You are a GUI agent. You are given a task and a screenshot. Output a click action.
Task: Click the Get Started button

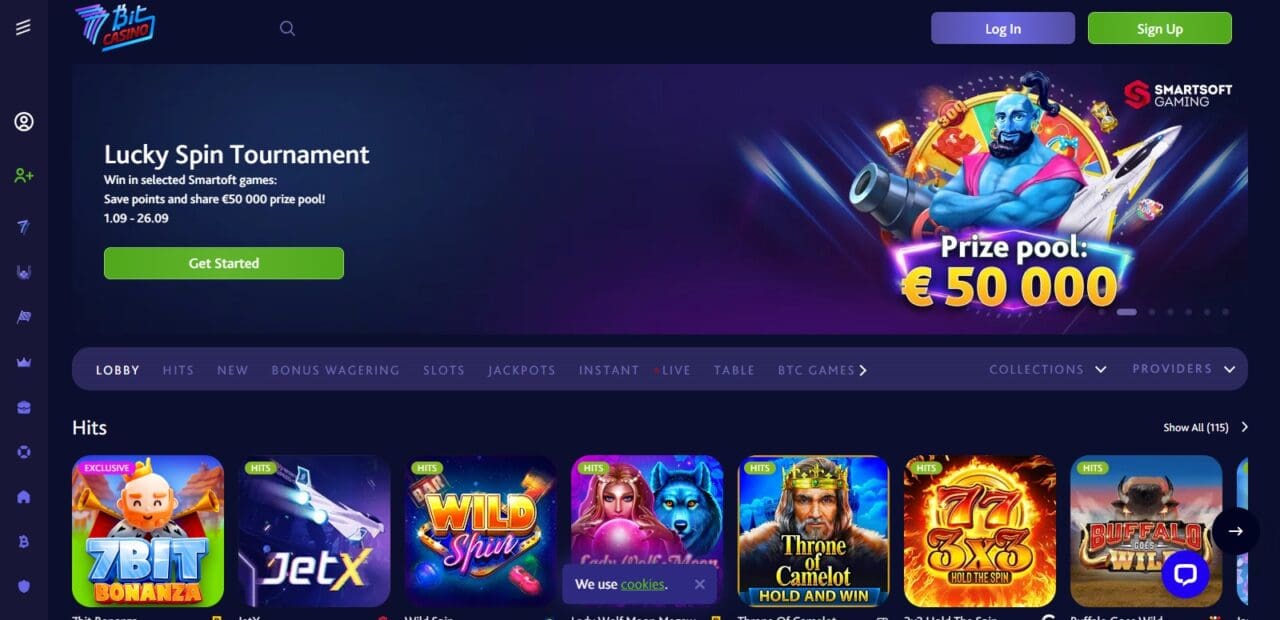[224, 263]
